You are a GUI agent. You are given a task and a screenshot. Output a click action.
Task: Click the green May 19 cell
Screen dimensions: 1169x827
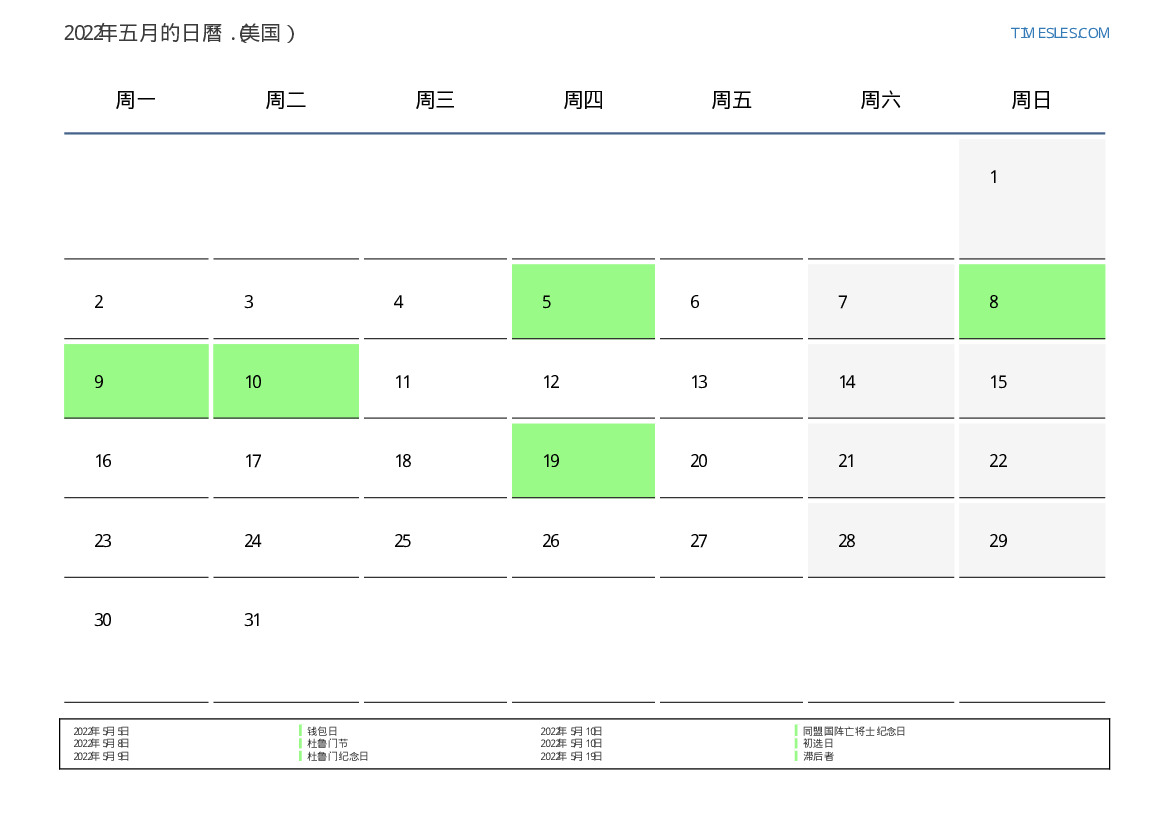click(x=583, y=460)
